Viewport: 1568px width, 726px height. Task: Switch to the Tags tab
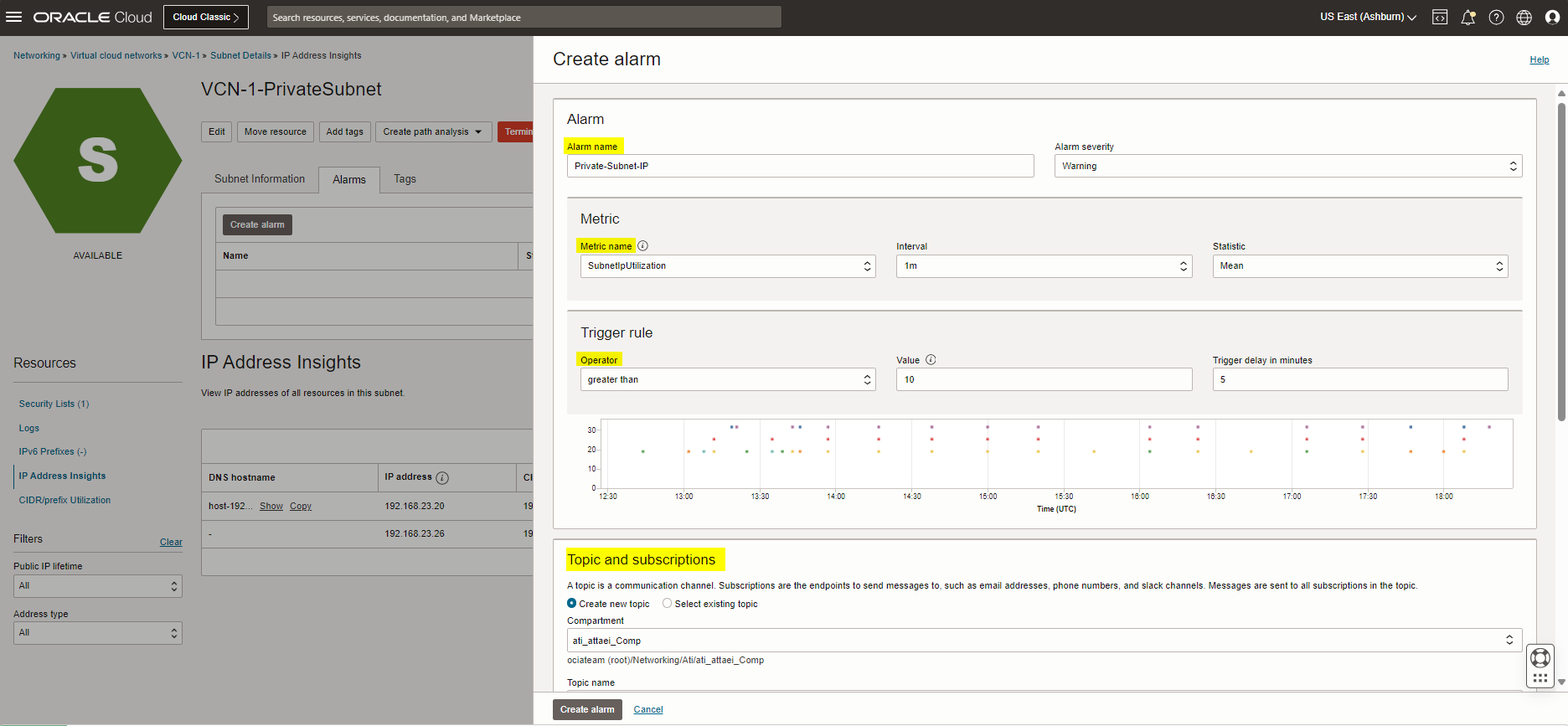coord(405,179)
